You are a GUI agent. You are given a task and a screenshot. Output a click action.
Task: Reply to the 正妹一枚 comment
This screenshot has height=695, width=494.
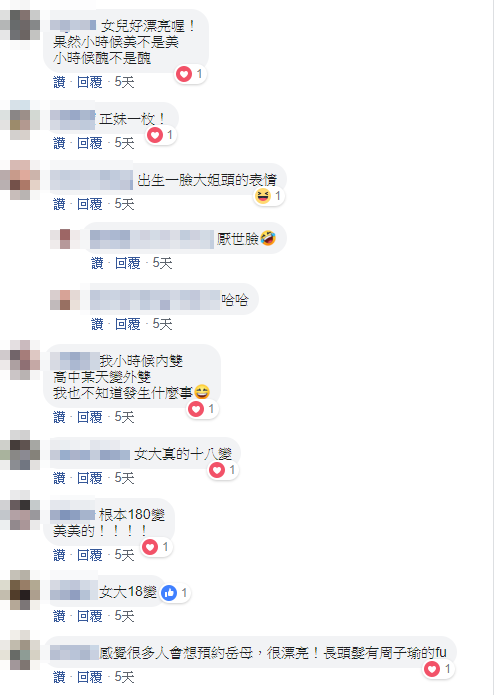click(x=89, y=143)
